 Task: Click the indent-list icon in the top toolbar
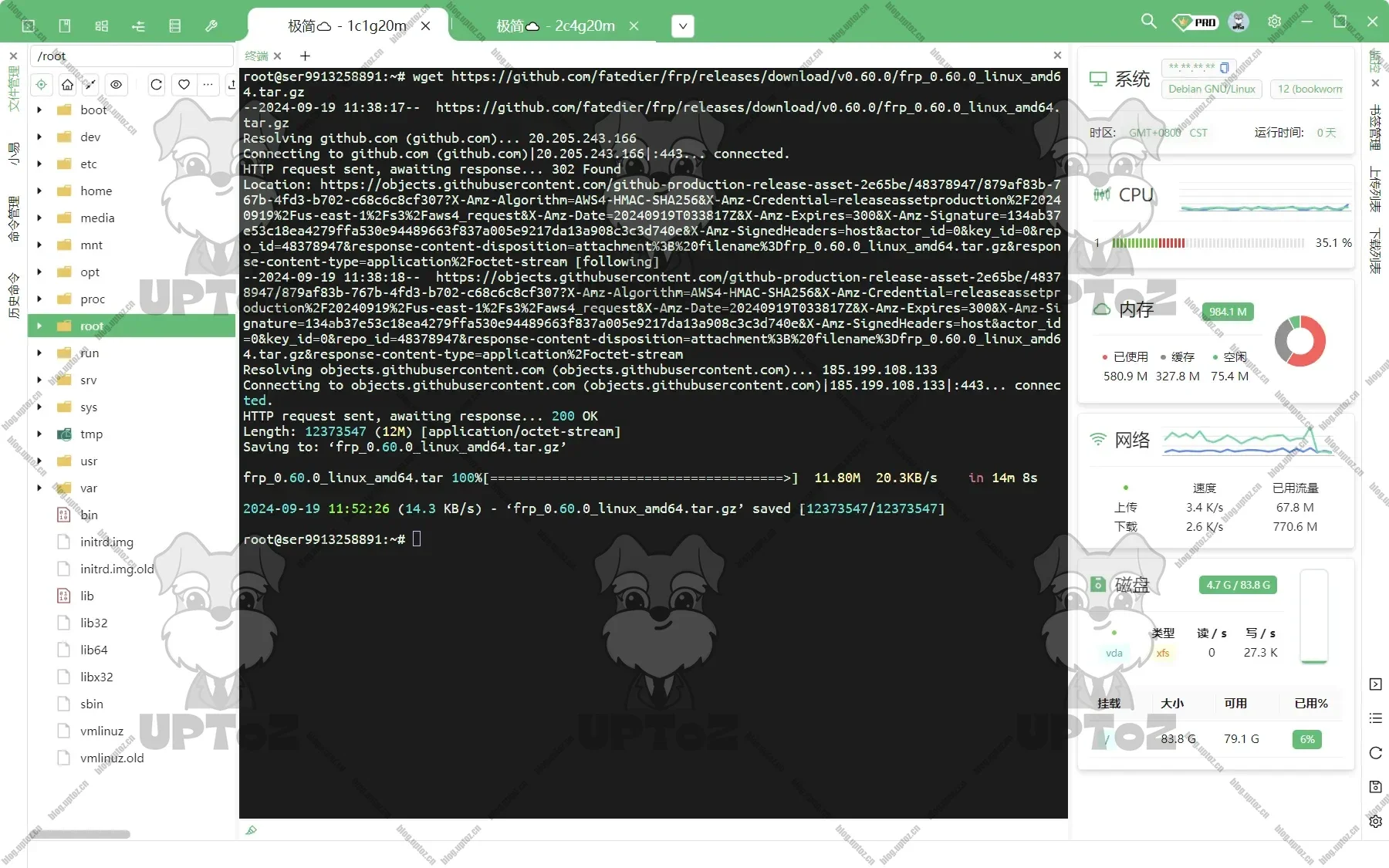click(x=138, y=25)
